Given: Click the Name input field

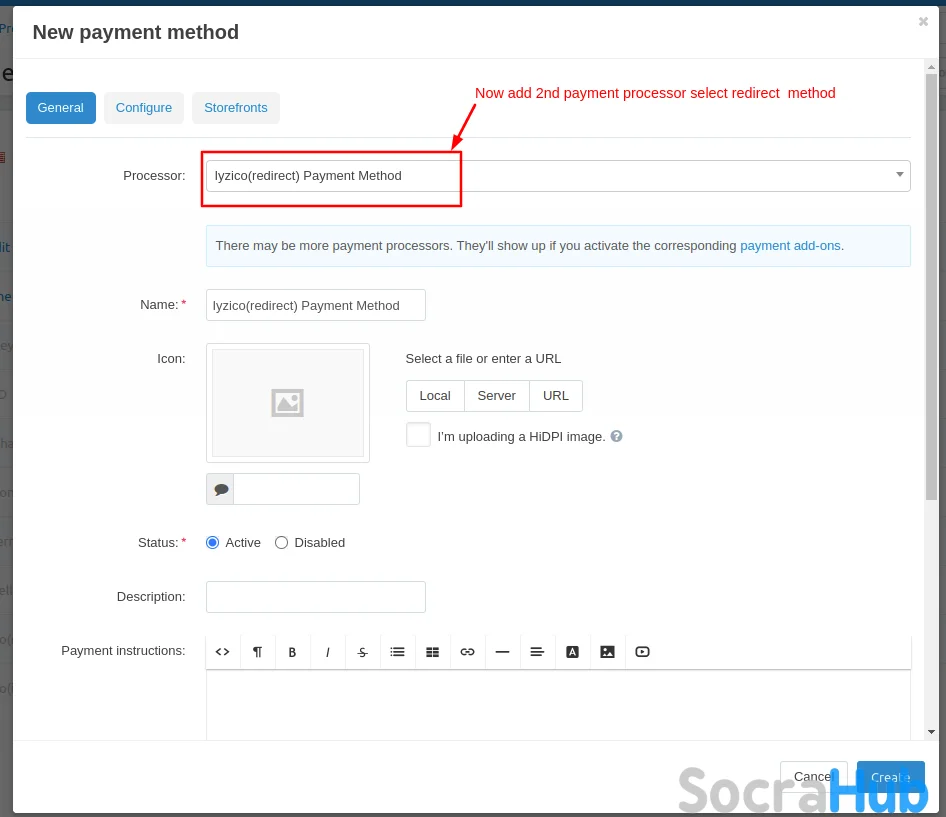Looking at the screenshot, I should tap(316, 305).
